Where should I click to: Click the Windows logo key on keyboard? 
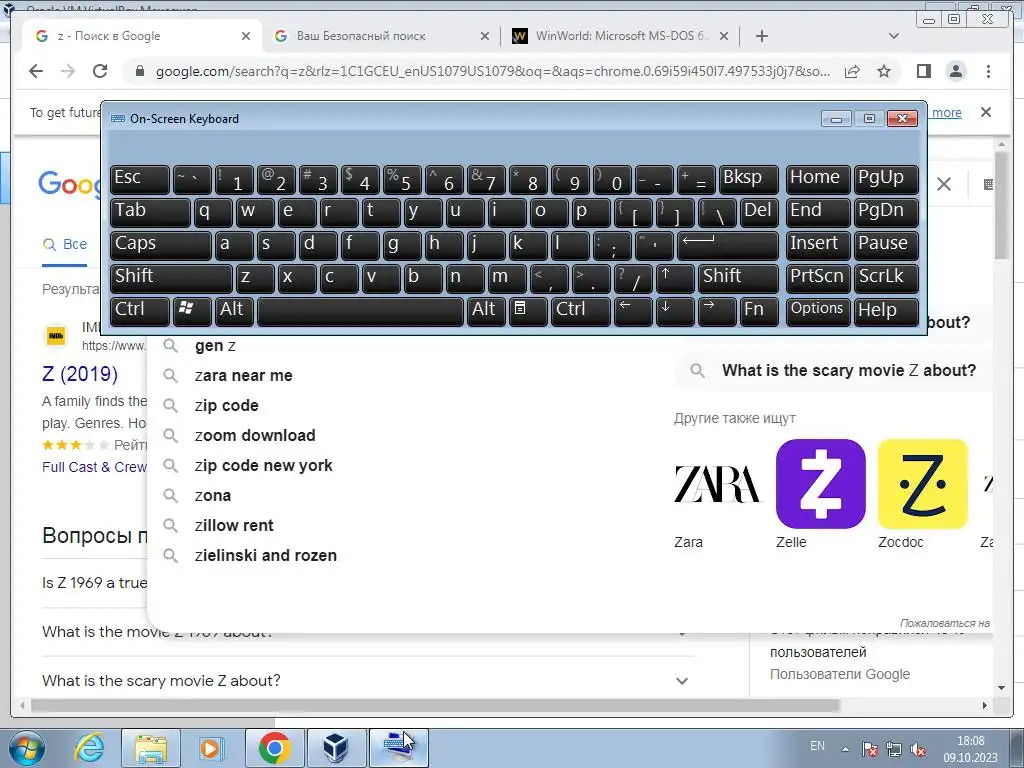click(192, 311)
